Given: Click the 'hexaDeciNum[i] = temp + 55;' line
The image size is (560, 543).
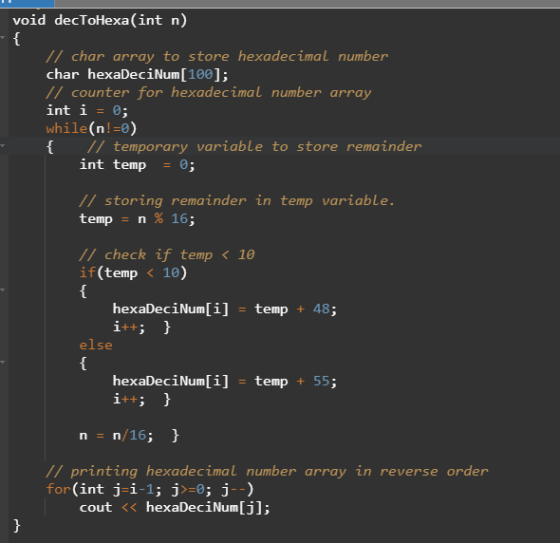Looking at the screenshot, I should [225, 381].
